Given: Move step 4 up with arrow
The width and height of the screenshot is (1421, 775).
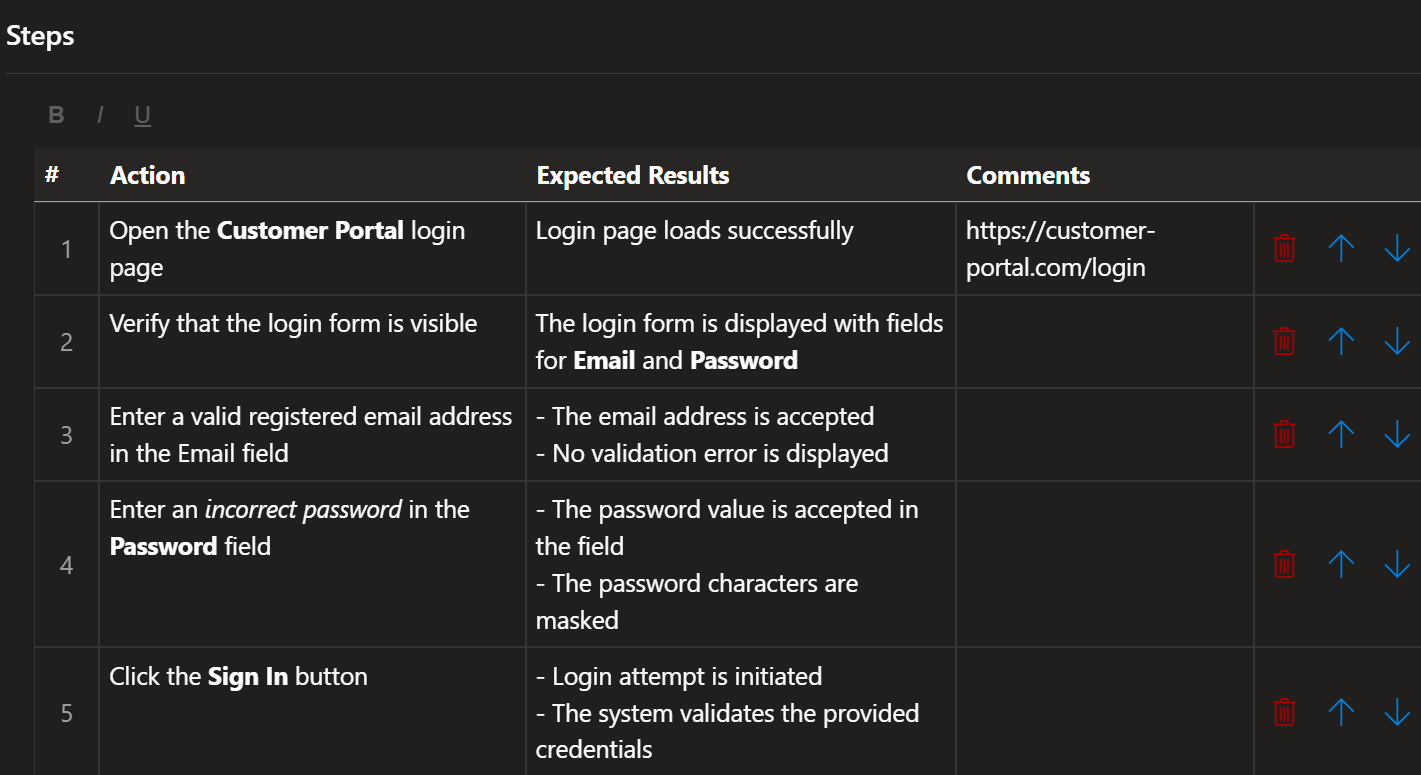Looking at the screenshot, I should (x=1340, y=564).
